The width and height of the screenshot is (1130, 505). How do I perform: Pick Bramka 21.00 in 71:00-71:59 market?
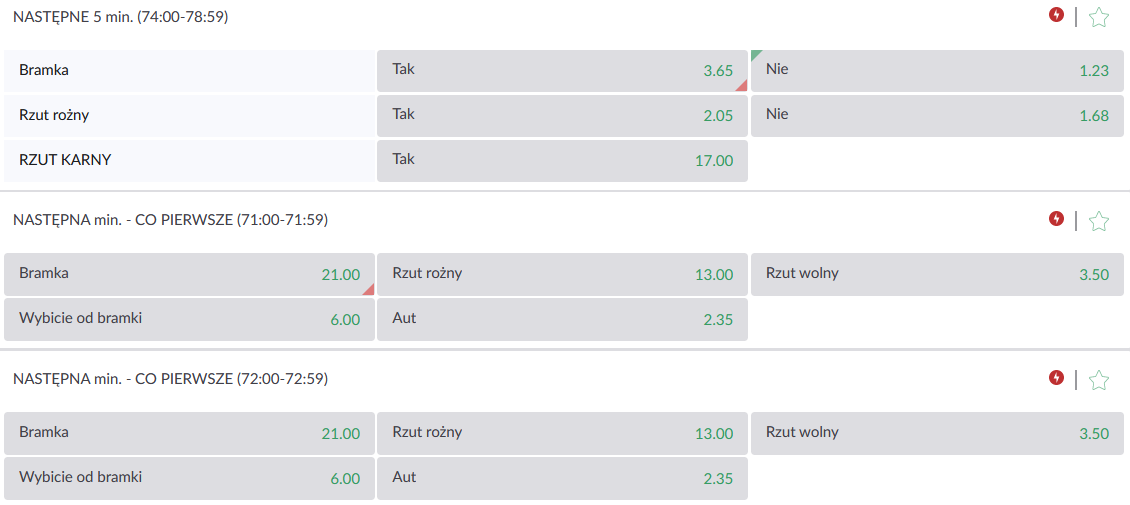(x=189, y=274)
